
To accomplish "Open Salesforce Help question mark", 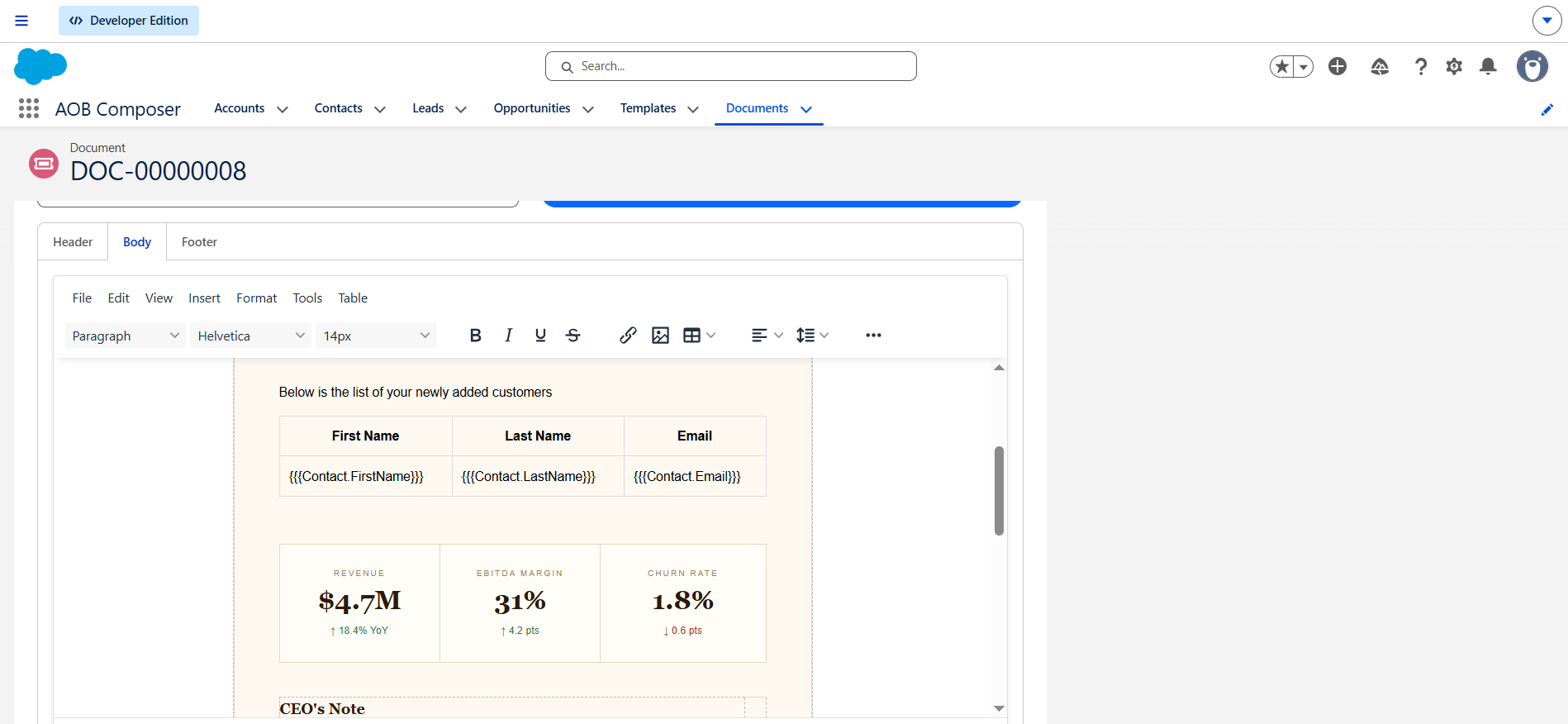I will tap(1421, 66).
